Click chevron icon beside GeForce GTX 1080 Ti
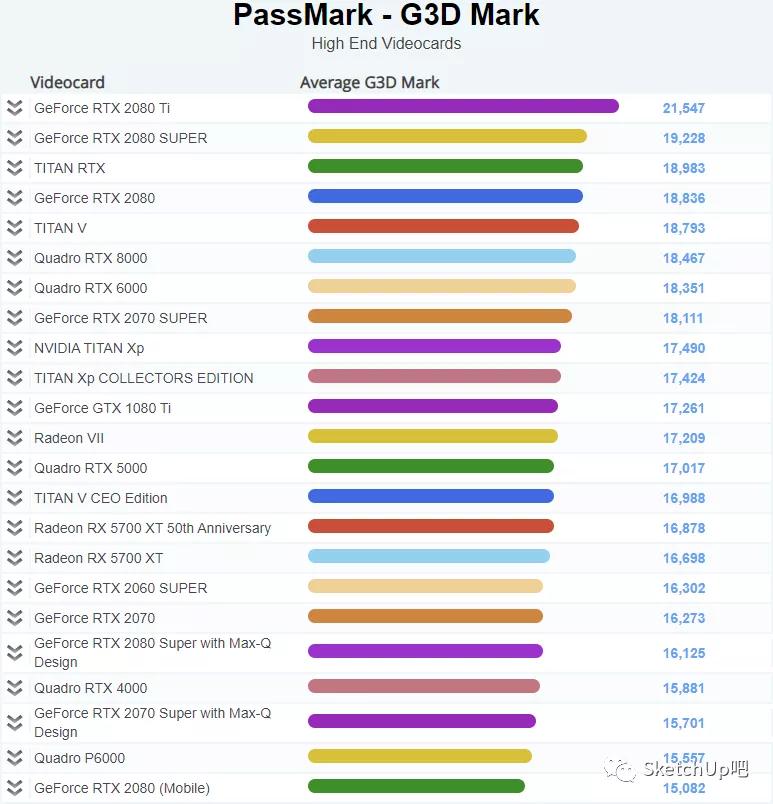773x804 pixels. (x=14, y=408)
